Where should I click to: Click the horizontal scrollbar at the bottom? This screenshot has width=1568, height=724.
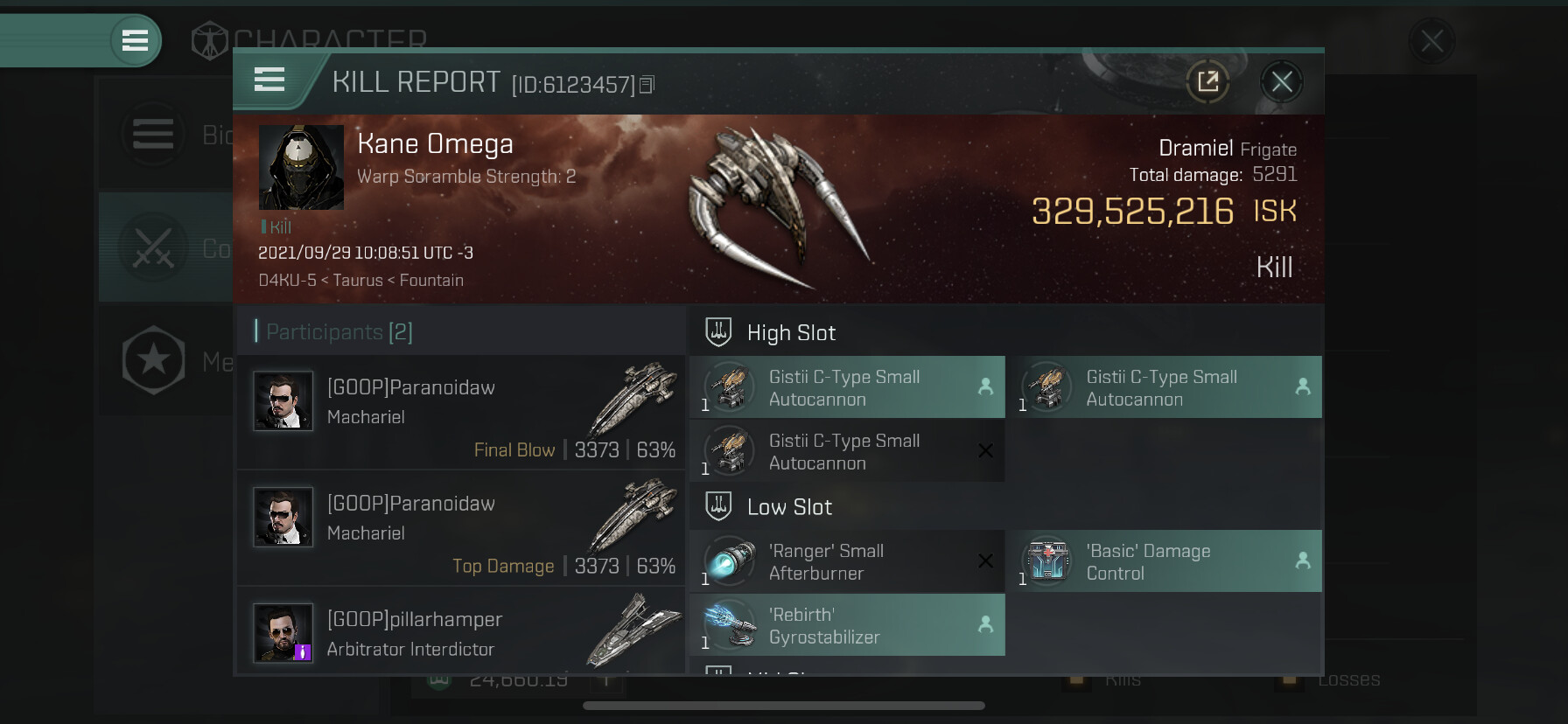pos(784,706)
